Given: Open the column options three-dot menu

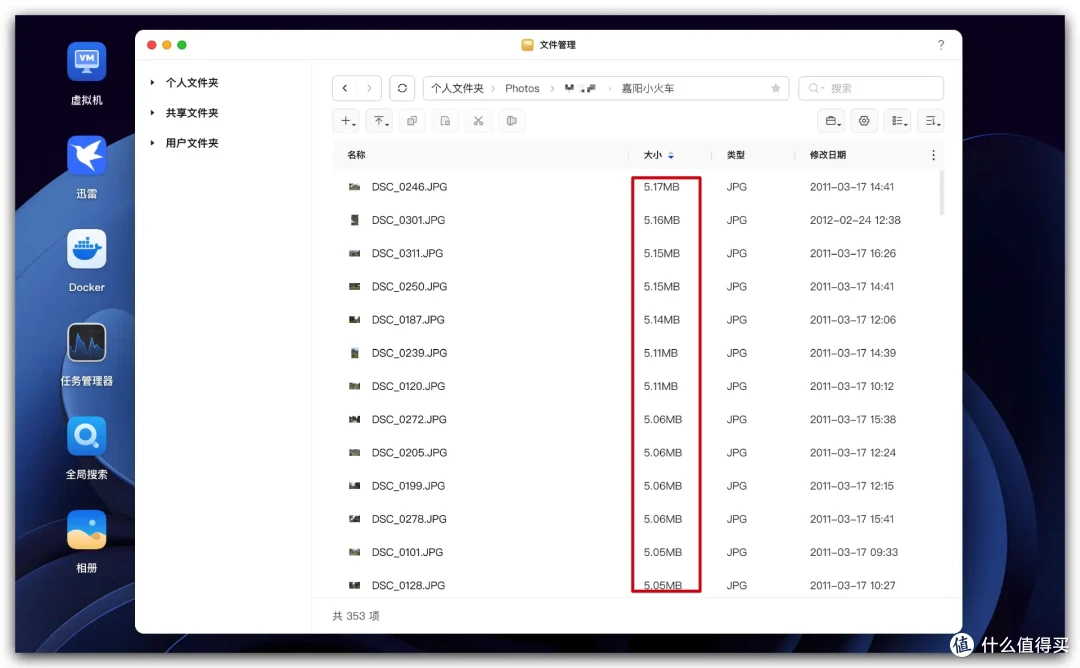Looking at the screenshot, I should coord(933,155).
